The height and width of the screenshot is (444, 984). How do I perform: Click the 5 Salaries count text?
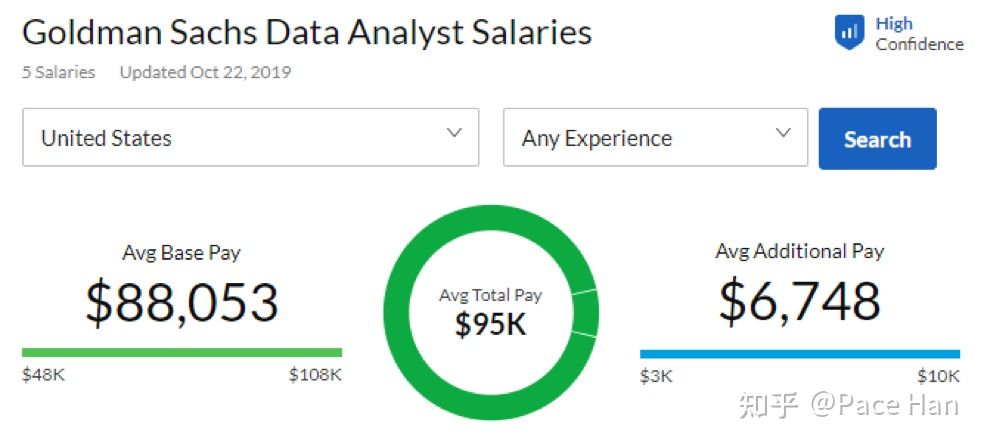[59, 72]
